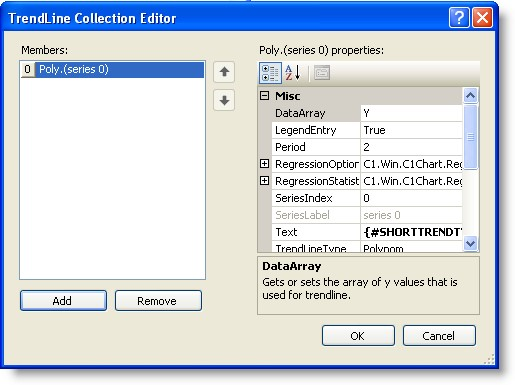The width and height of the screenshot is (515, 385).
Task: Switch property grid to Categorized view
Action: click(270, 73)
